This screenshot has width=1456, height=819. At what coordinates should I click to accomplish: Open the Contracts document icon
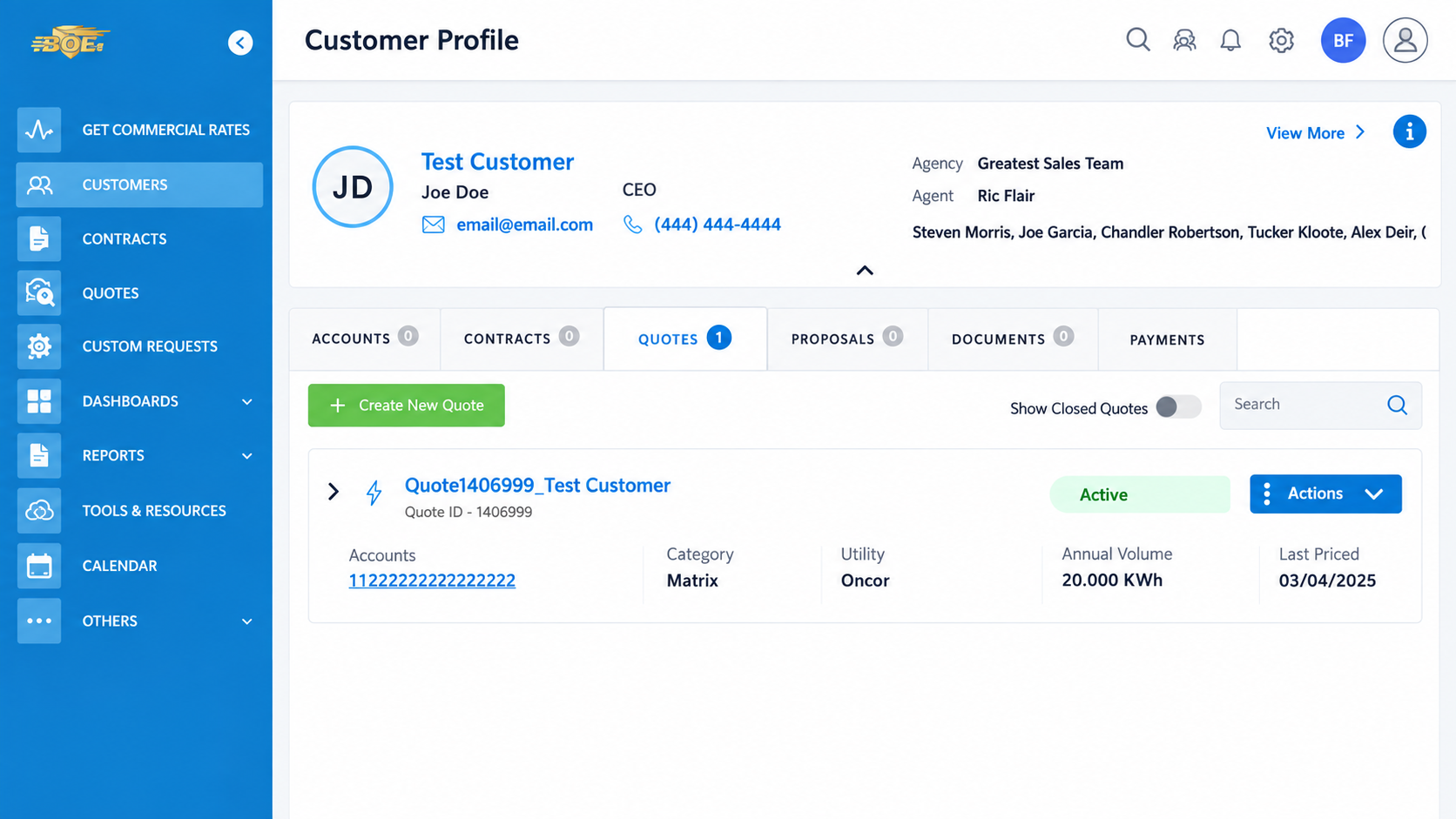[x=39, y=238]
